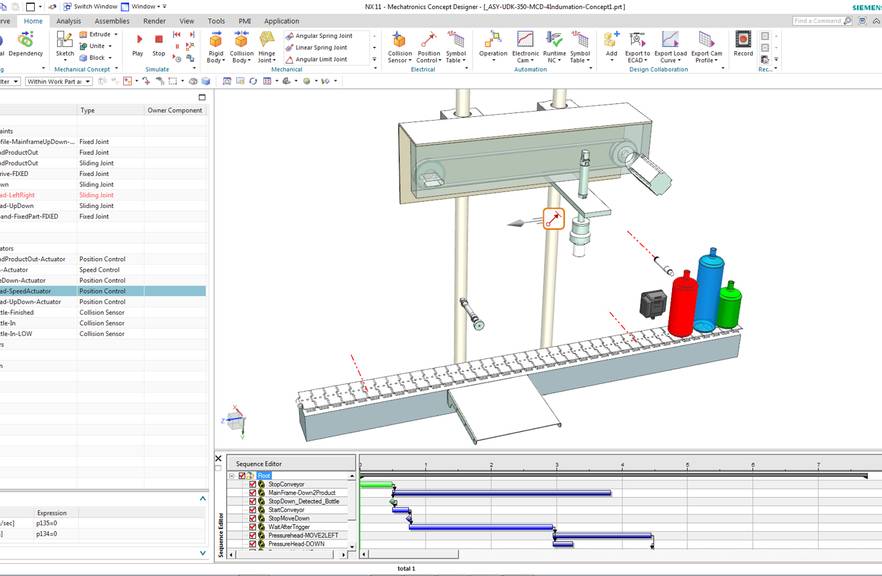Start the simulation with Play
This screenshot has width=882, height=576.
(x=138, y=40)
